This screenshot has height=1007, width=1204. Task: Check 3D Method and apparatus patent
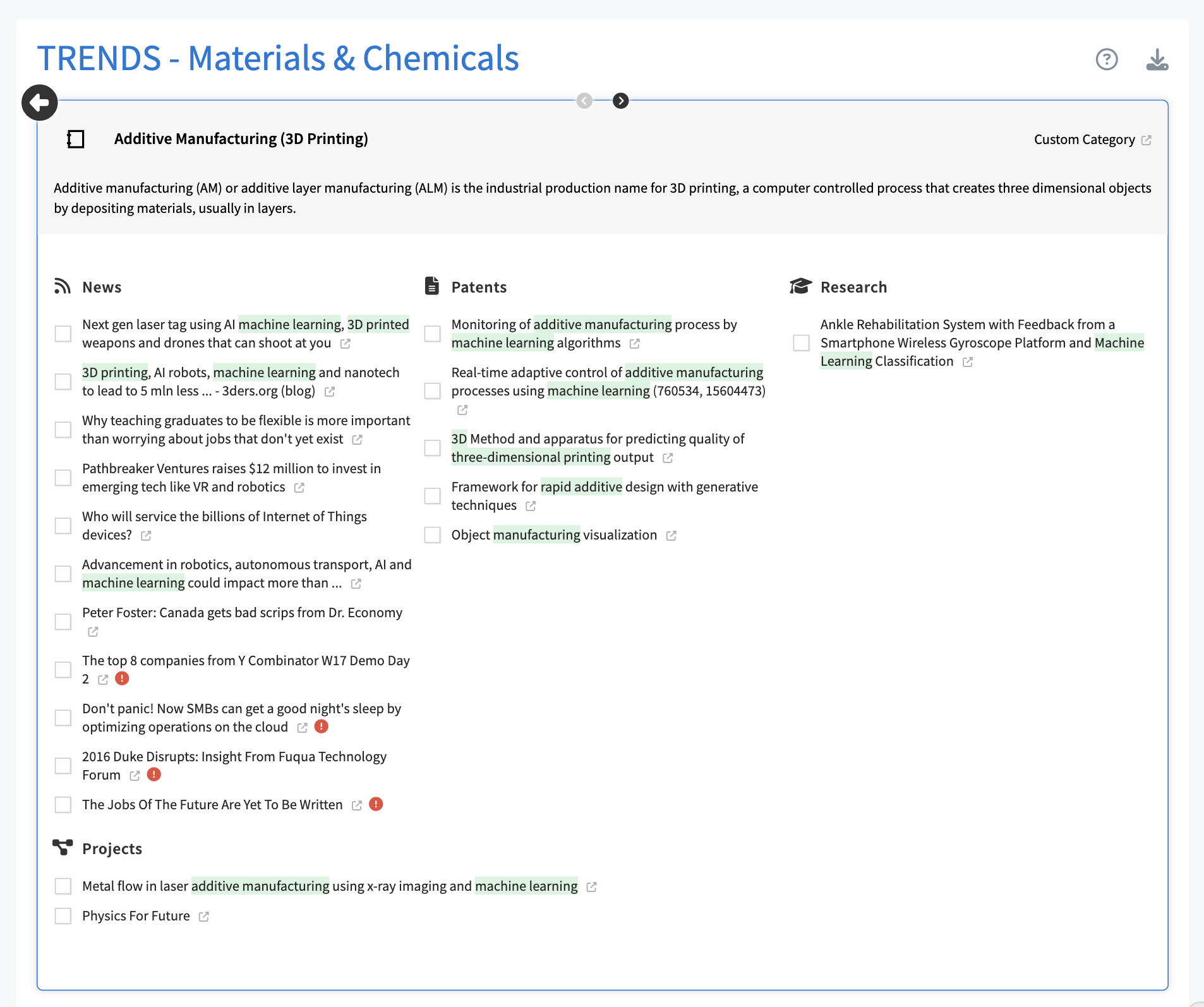tap(433, 448)
